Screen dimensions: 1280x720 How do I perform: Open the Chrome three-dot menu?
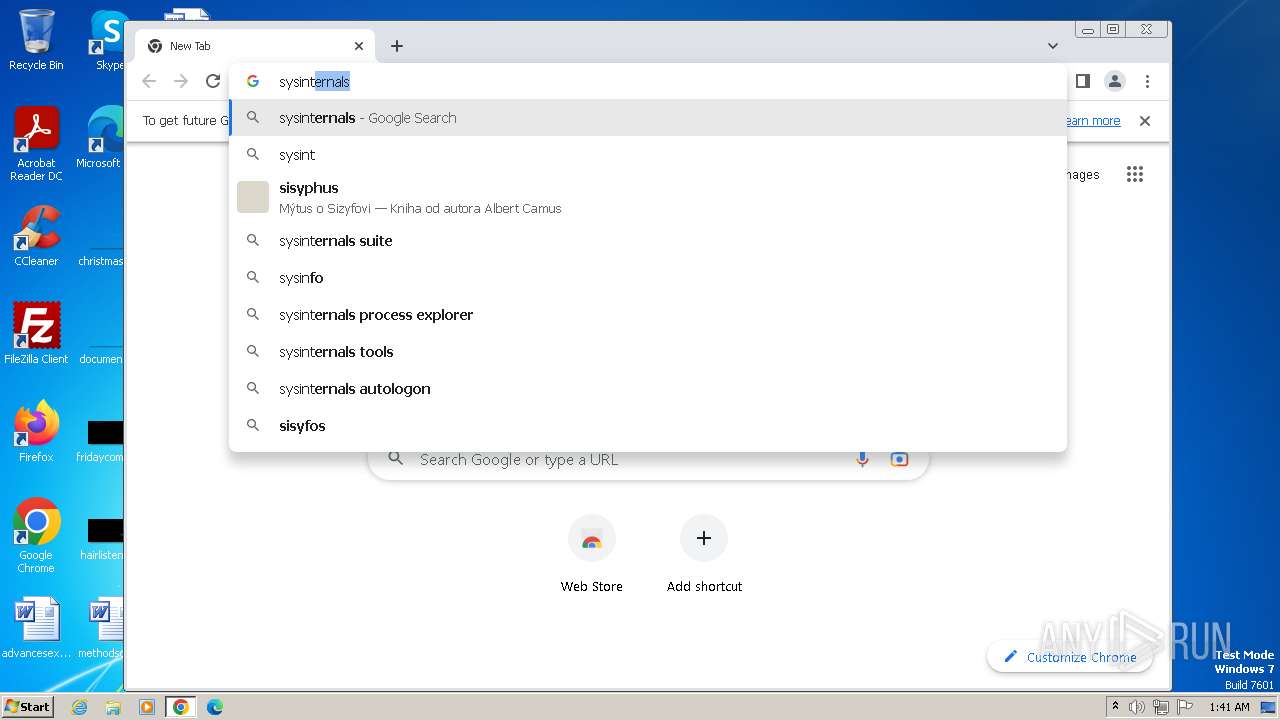click(1147, 81)
